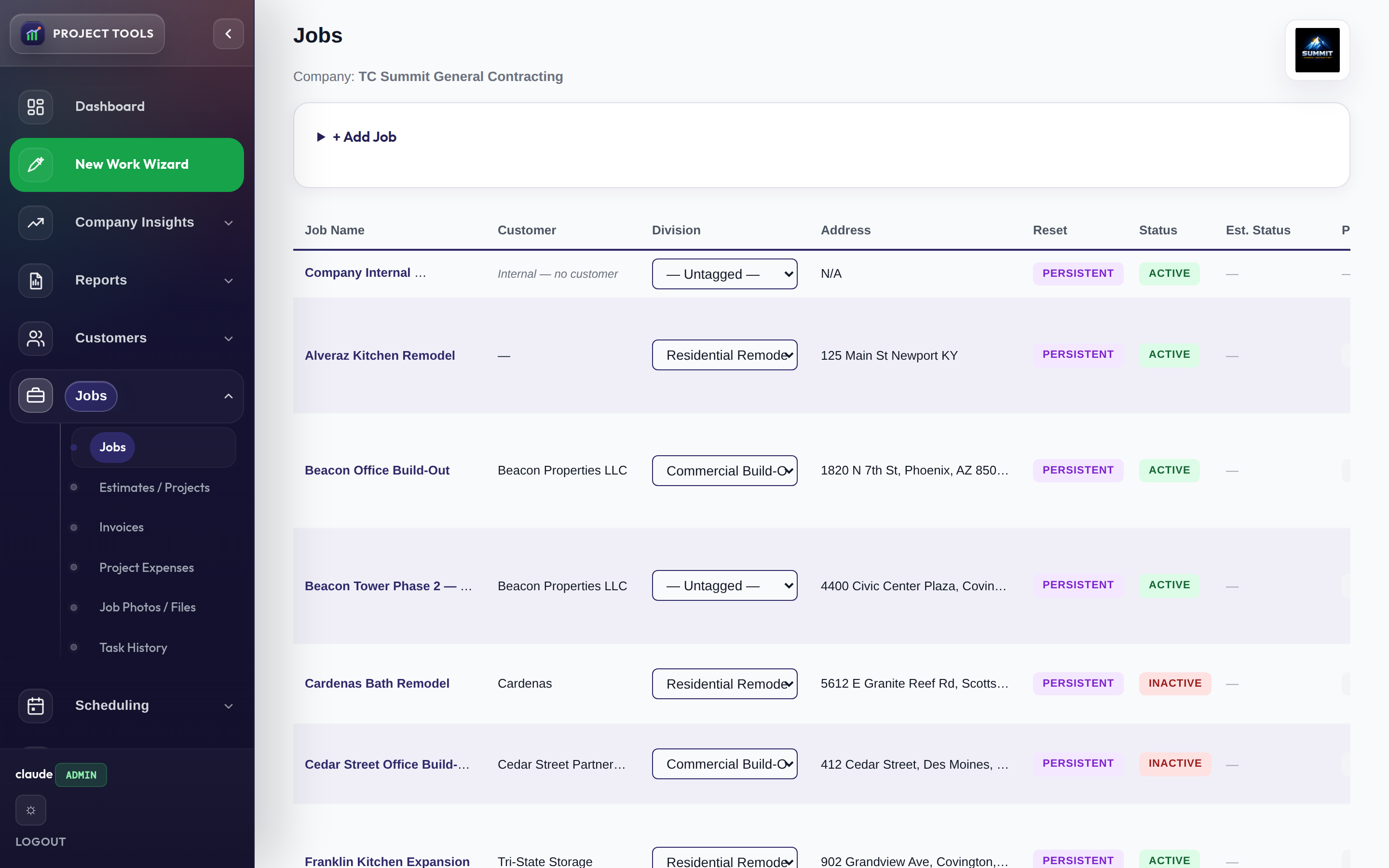Image resolution: width=1389 pixels, height=868 pixels.
Task: Expand the Scheduling menu chevron
Action: tap(229, 706)
